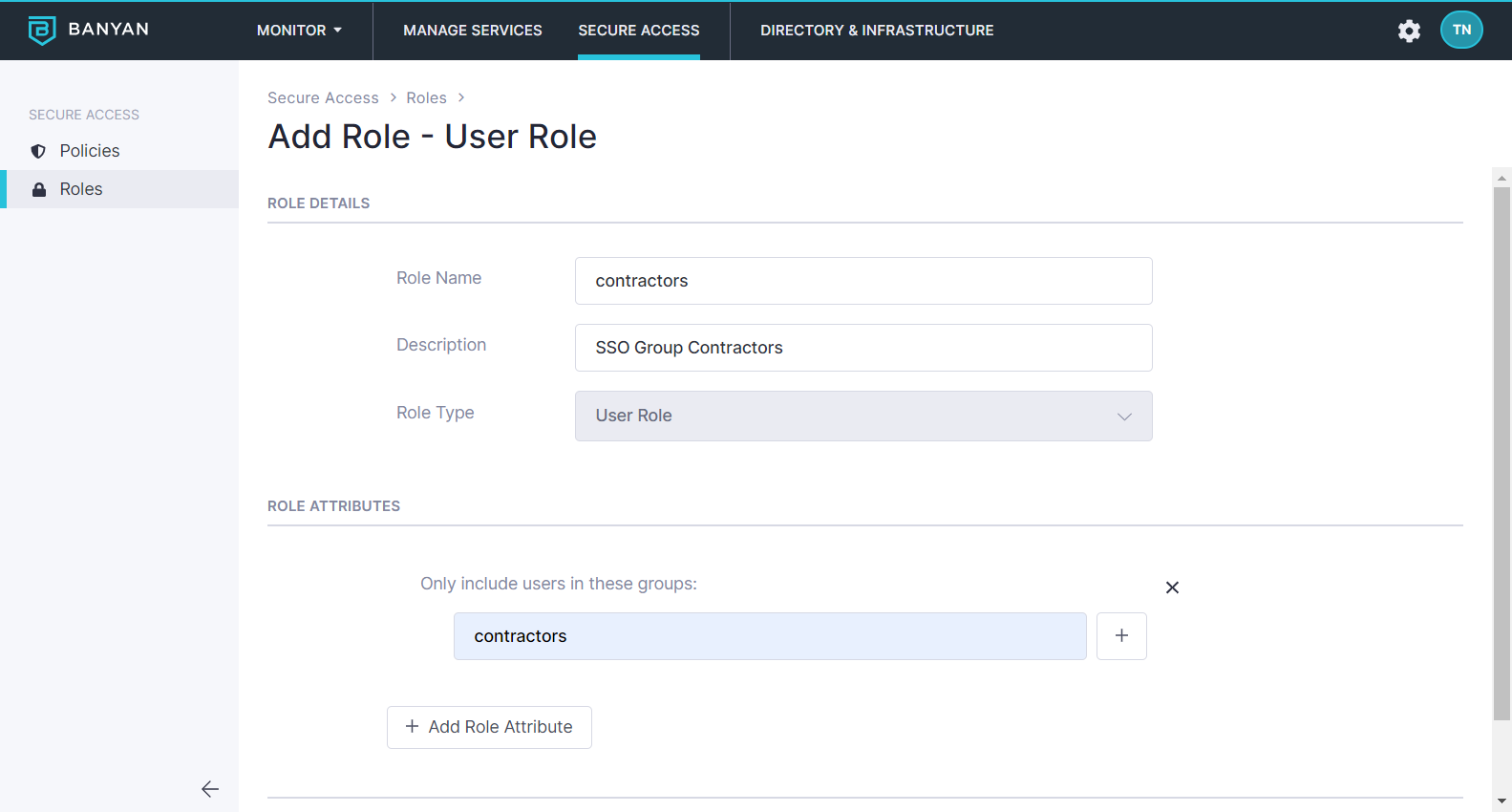This screenshot has height=812, width=1512.
Task: Select the Secure Access tab
Action: click(639, 31)
